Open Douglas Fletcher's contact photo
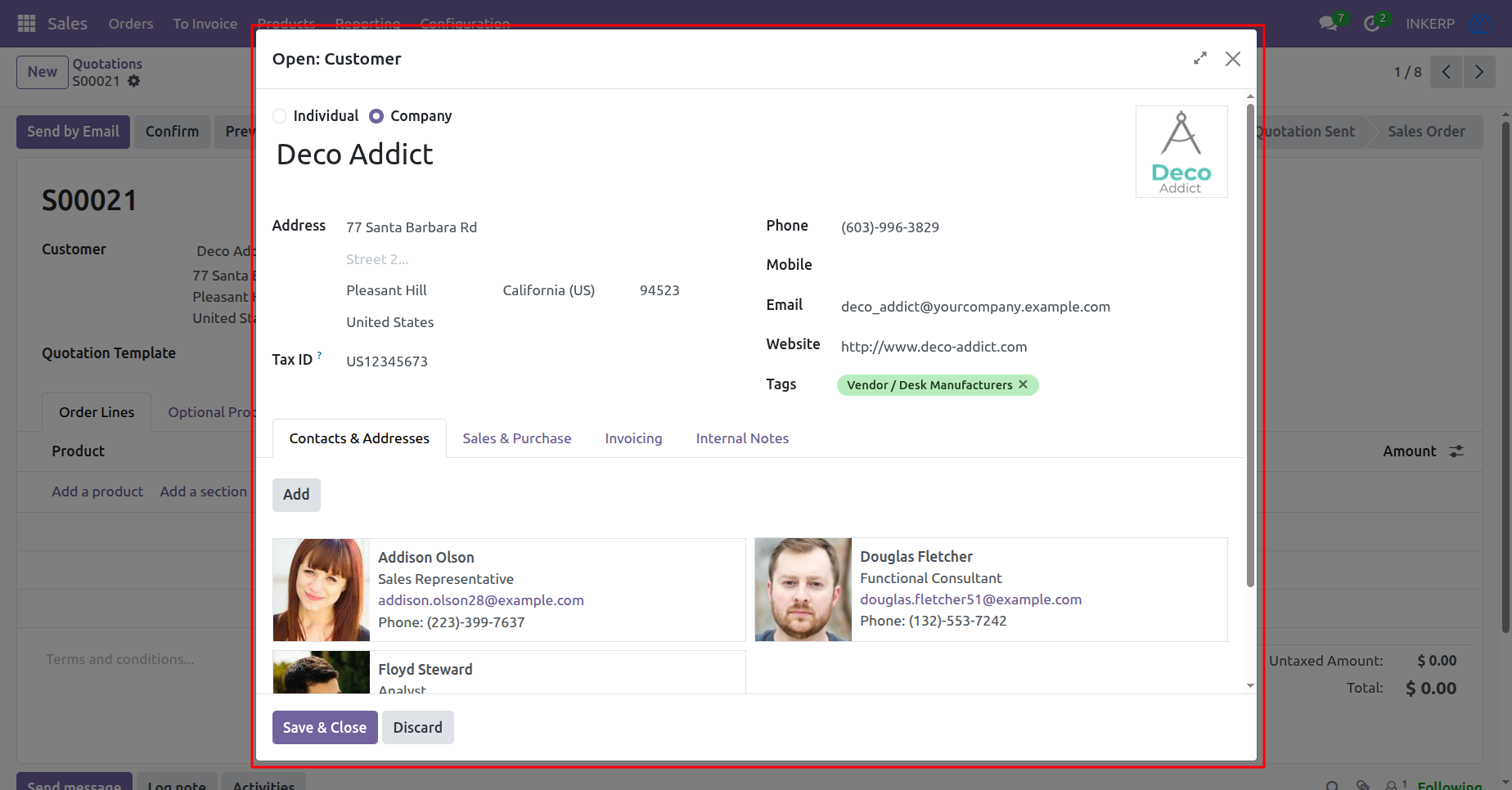This screenshot has height=790, width=1512. (803, 590)
